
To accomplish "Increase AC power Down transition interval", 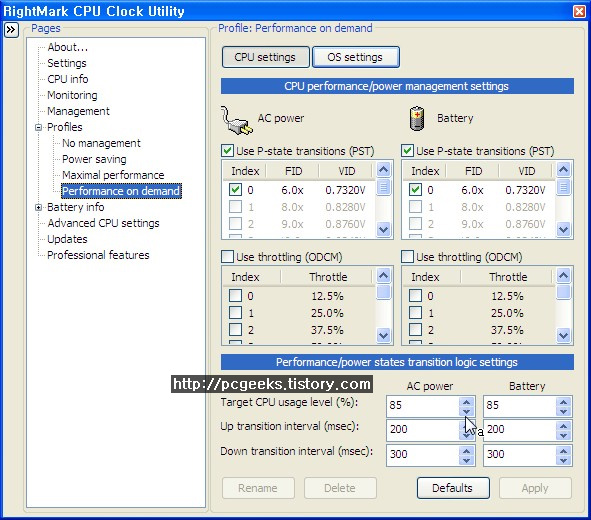I will [x=467, y=451].
